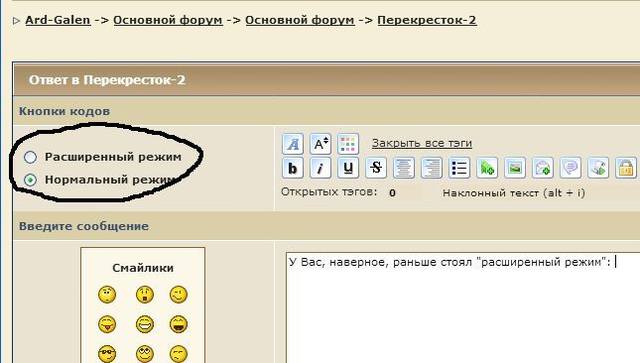Center-align text icon

click(404, 168)
